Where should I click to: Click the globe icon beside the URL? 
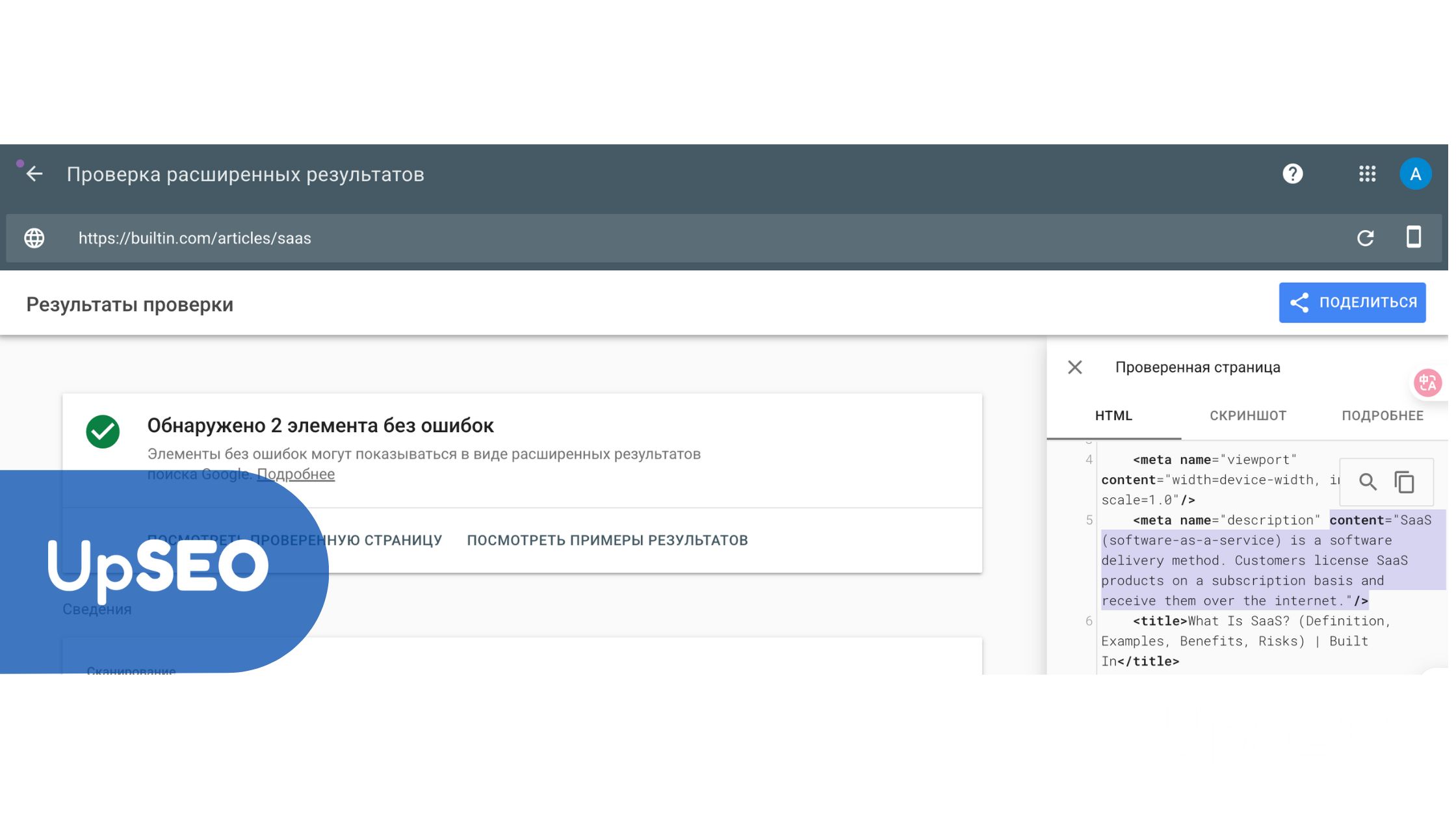pos(34,239)
